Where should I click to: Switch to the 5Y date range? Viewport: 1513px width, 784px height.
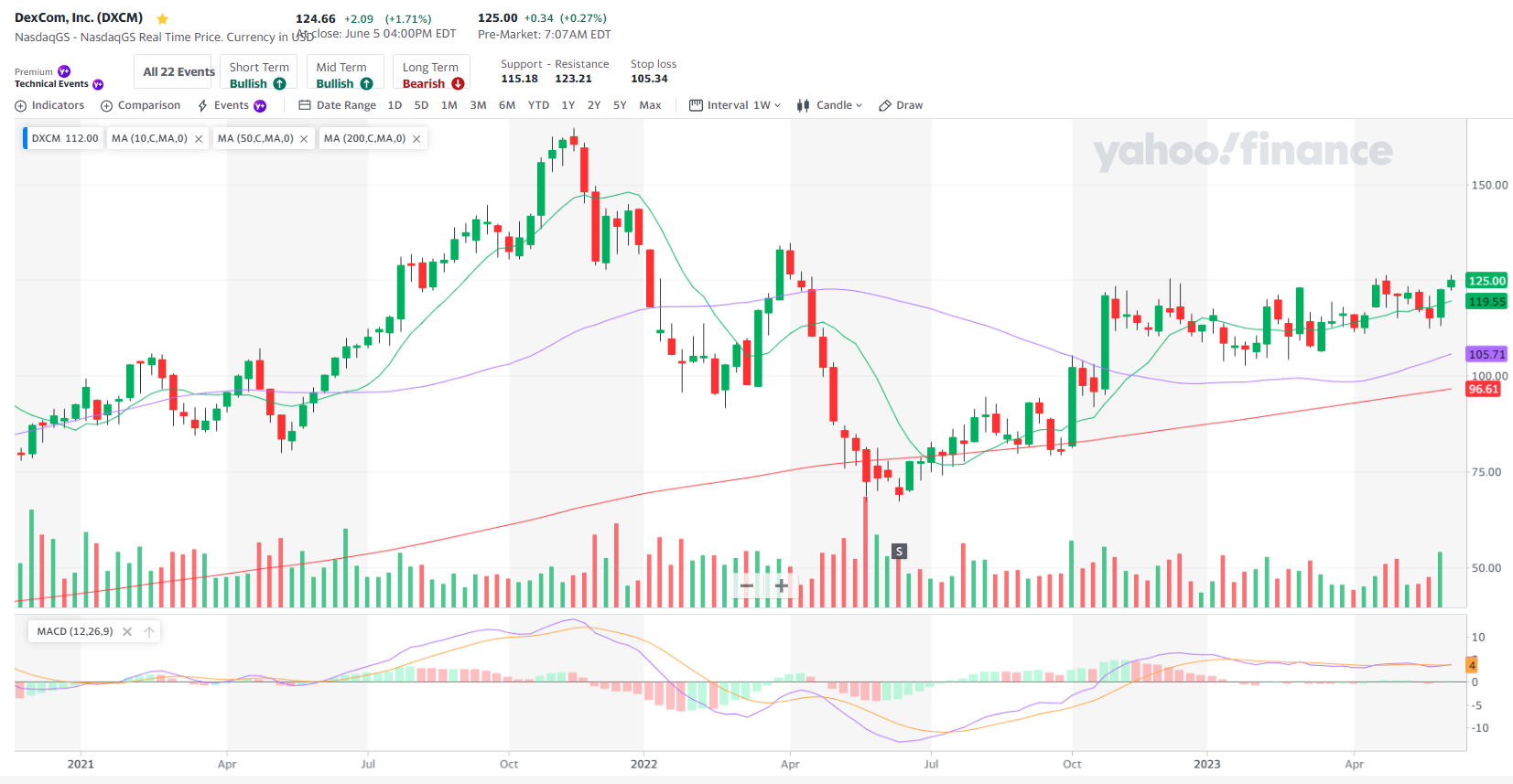620,105
